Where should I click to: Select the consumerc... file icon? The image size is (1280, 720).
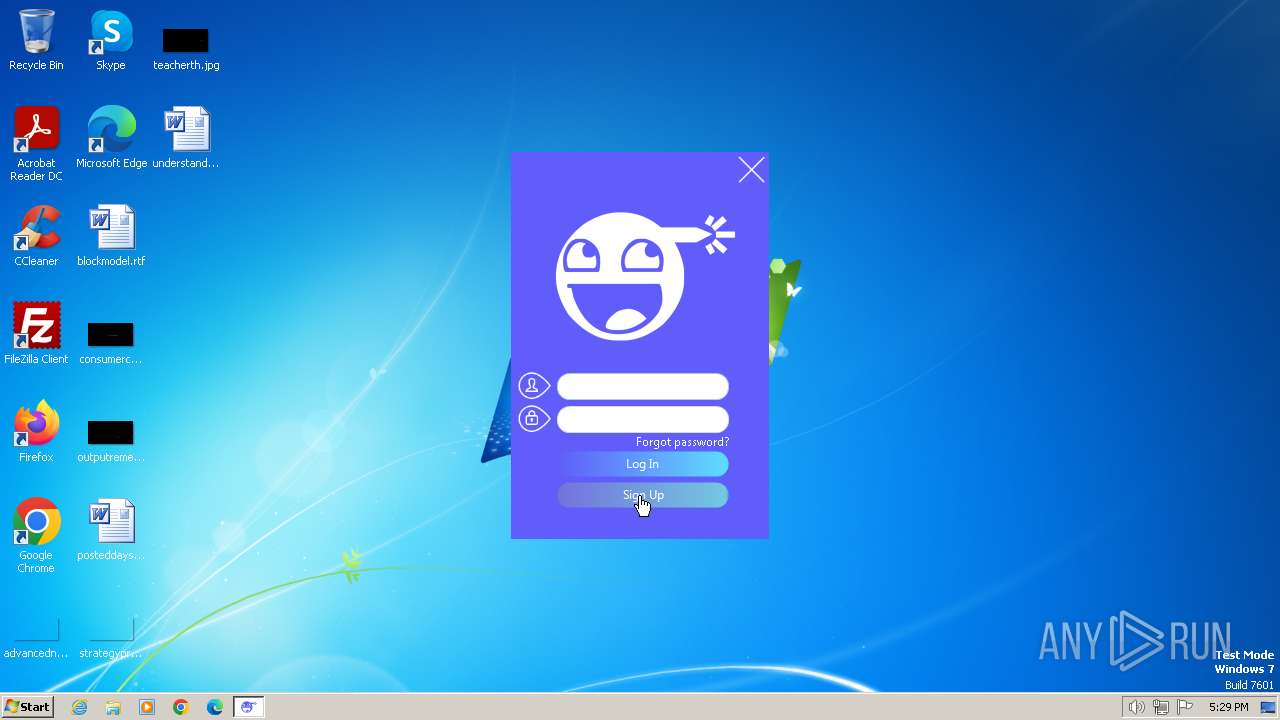tap(111, 342)
